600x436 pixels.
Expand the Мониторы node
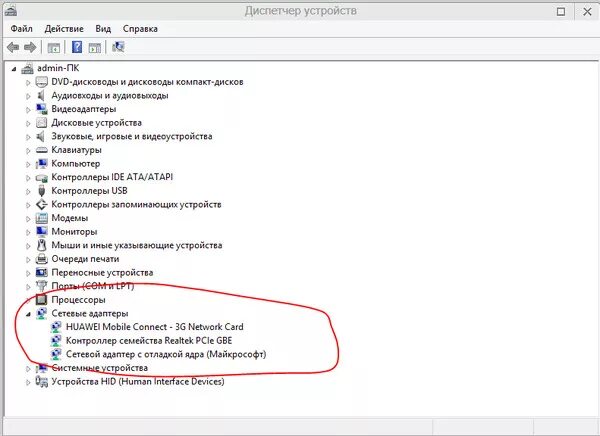[28, 232]
